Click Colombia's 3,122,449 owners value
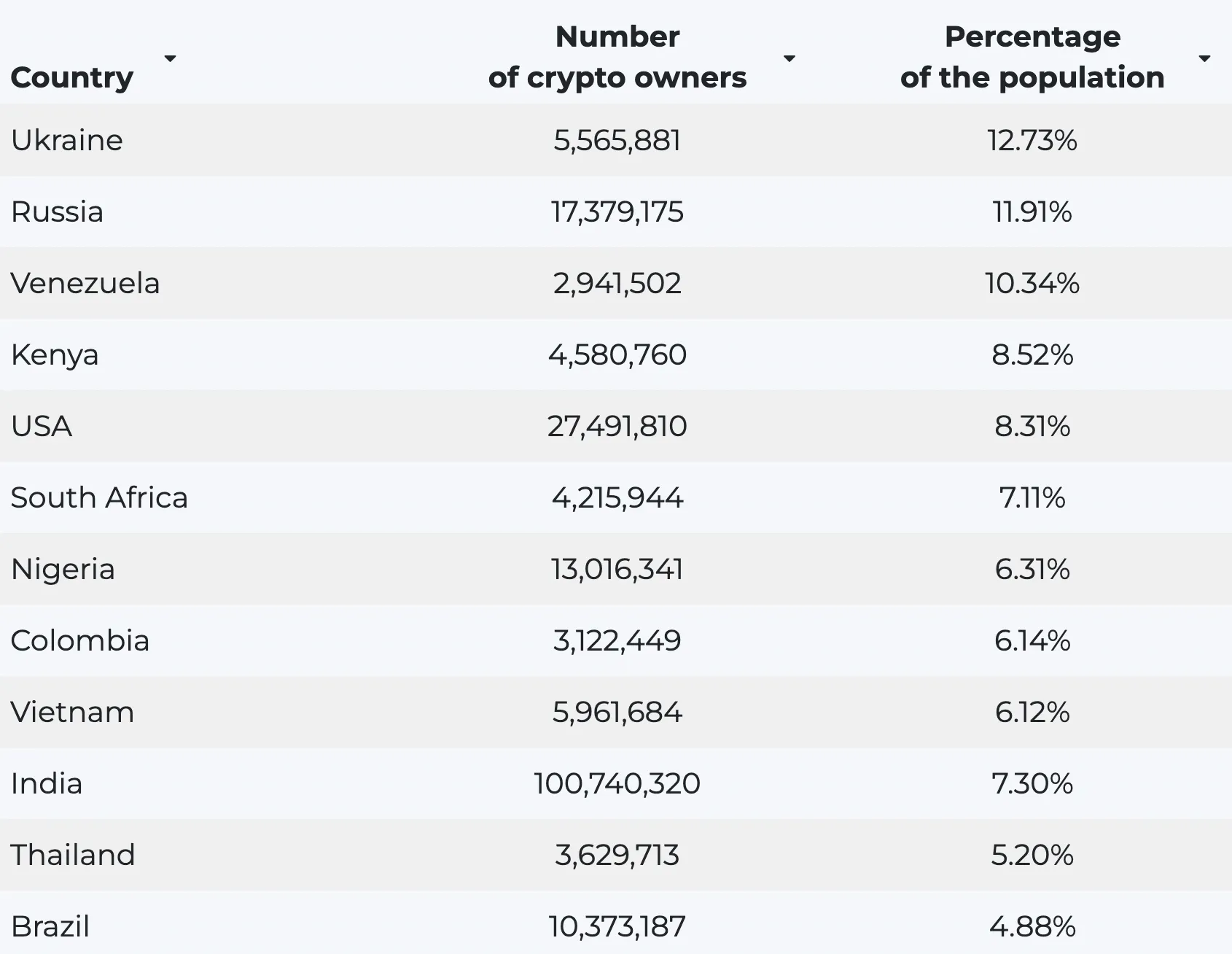 pyautogui.click(x=617, y=640)
